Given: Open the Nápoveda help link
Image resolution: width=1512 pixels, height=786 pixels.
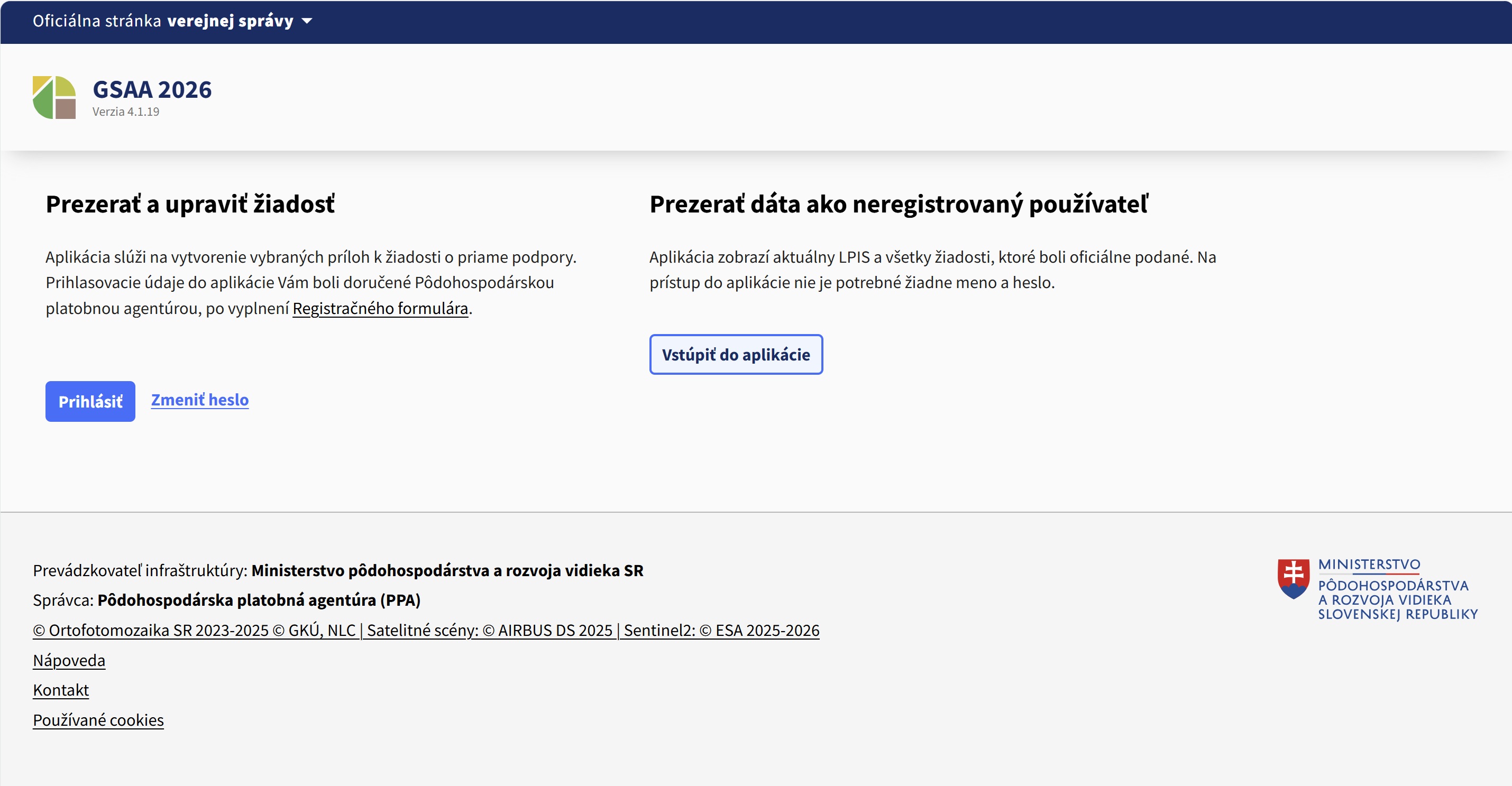Looking at the screenshot, I should pyautogui.click(x=69, y=661).
